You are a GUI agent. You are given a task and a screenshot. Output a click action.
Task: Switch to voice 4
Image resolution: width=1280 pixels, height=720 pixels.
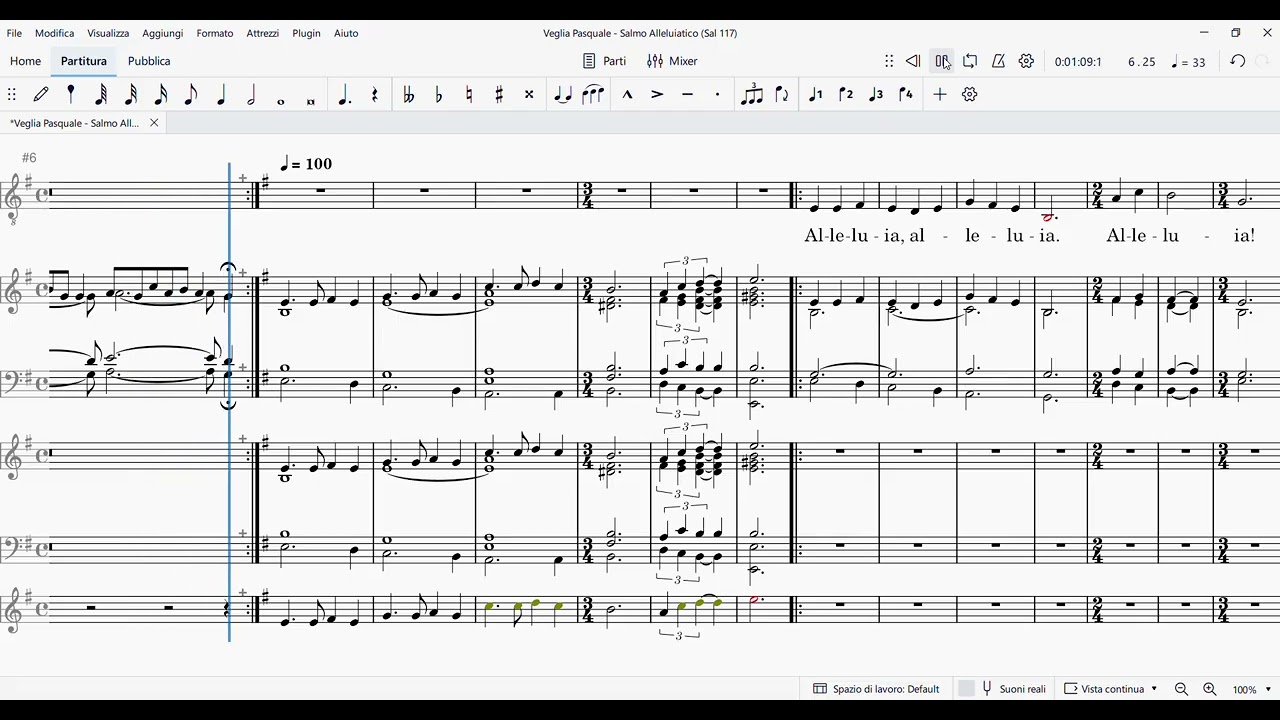[x=906, y=94]
